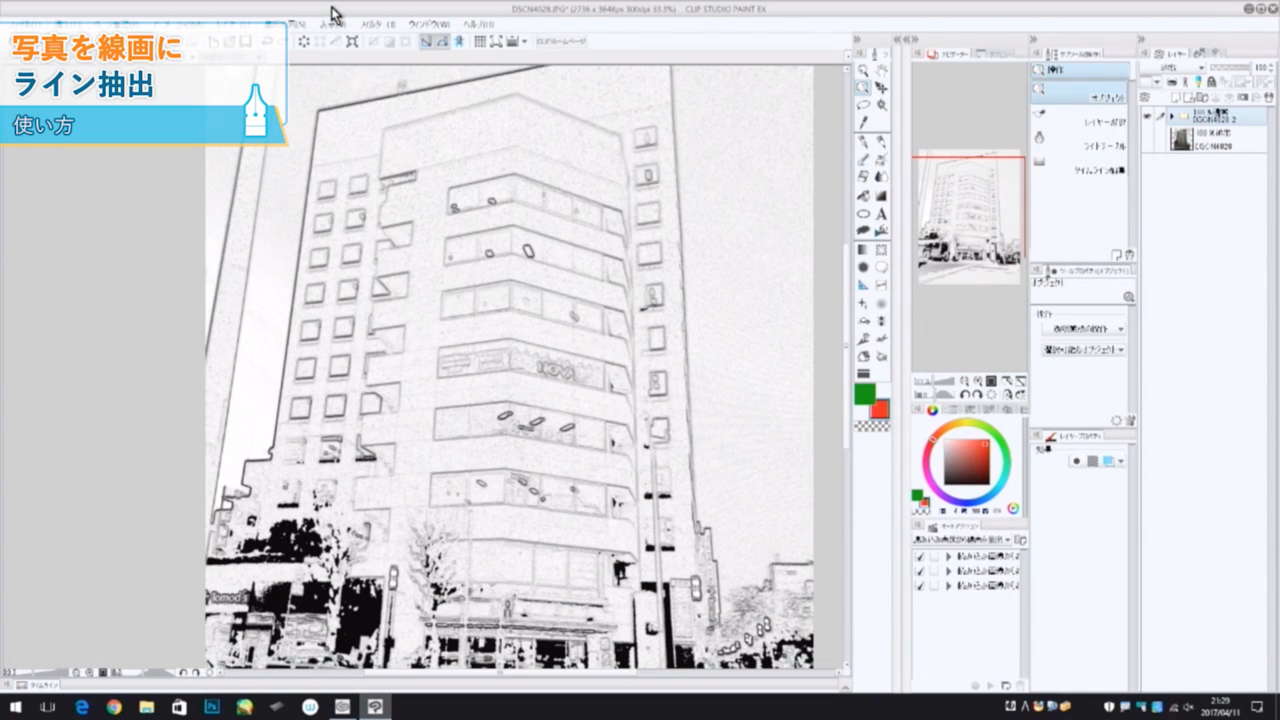This screenshot has height=720, width=1280.
Task: Toggle the second auto action checkbox
Action: (x=920, y=571)
